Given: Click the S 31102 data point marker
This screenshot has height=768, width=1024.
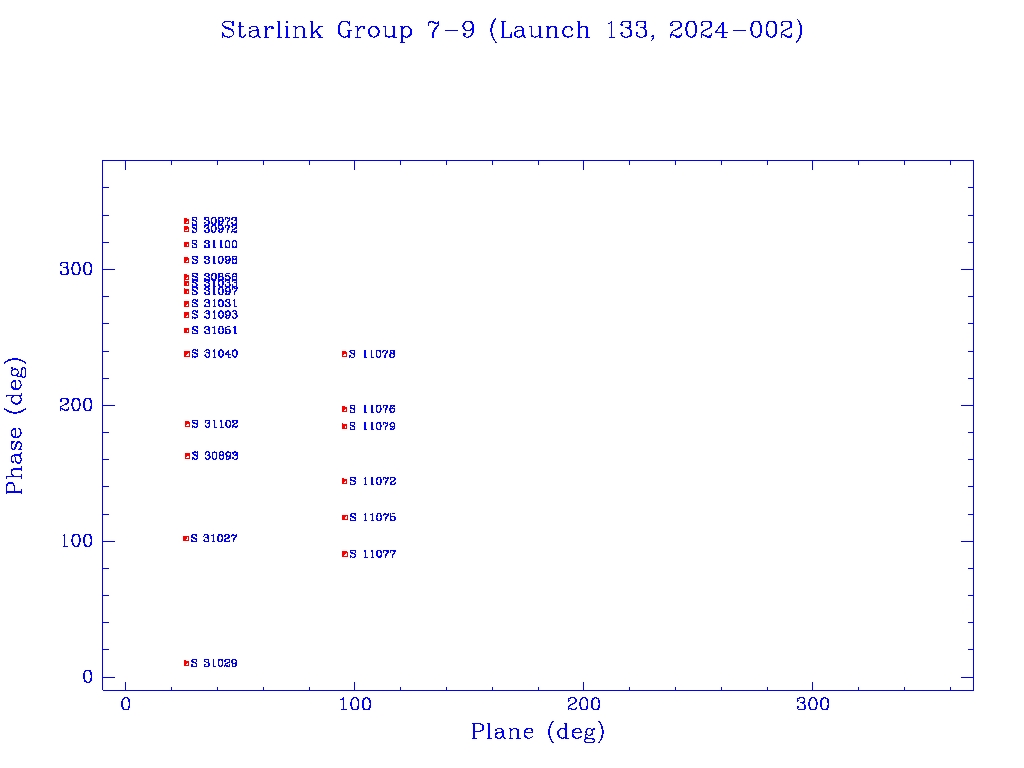Looking at the screenshot, I should point(187,424).
